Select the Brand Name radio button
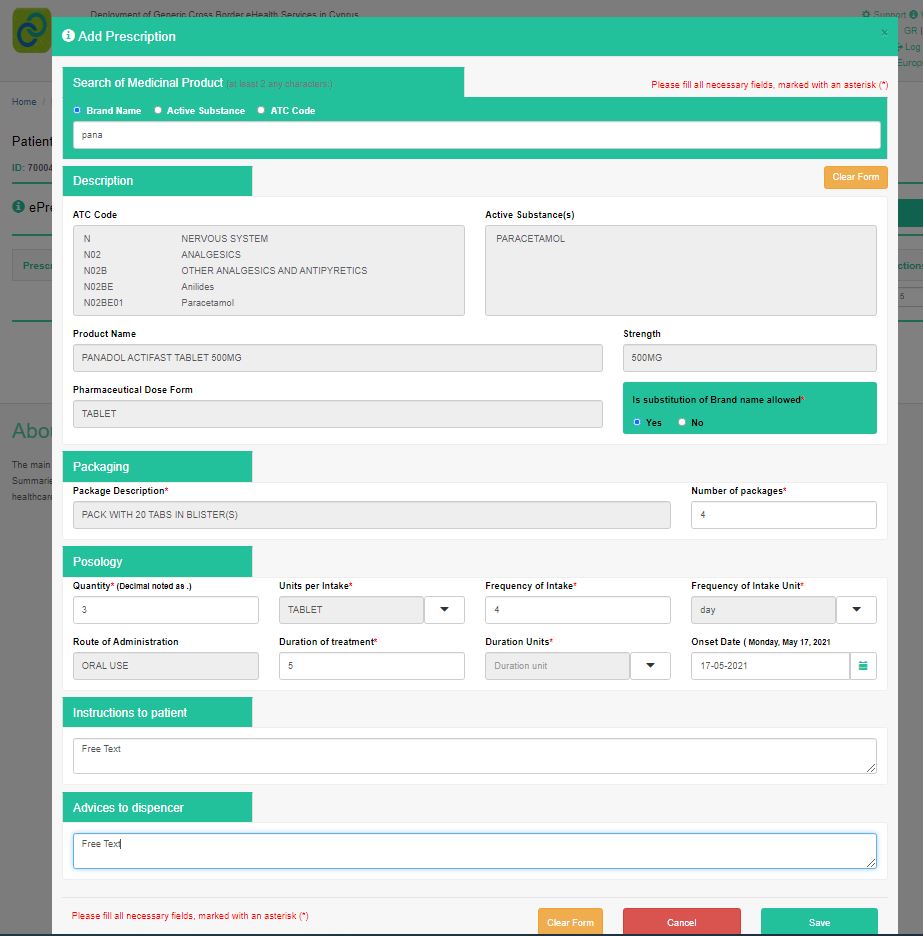Screen dimensions: 923x936 coord(78,111)
